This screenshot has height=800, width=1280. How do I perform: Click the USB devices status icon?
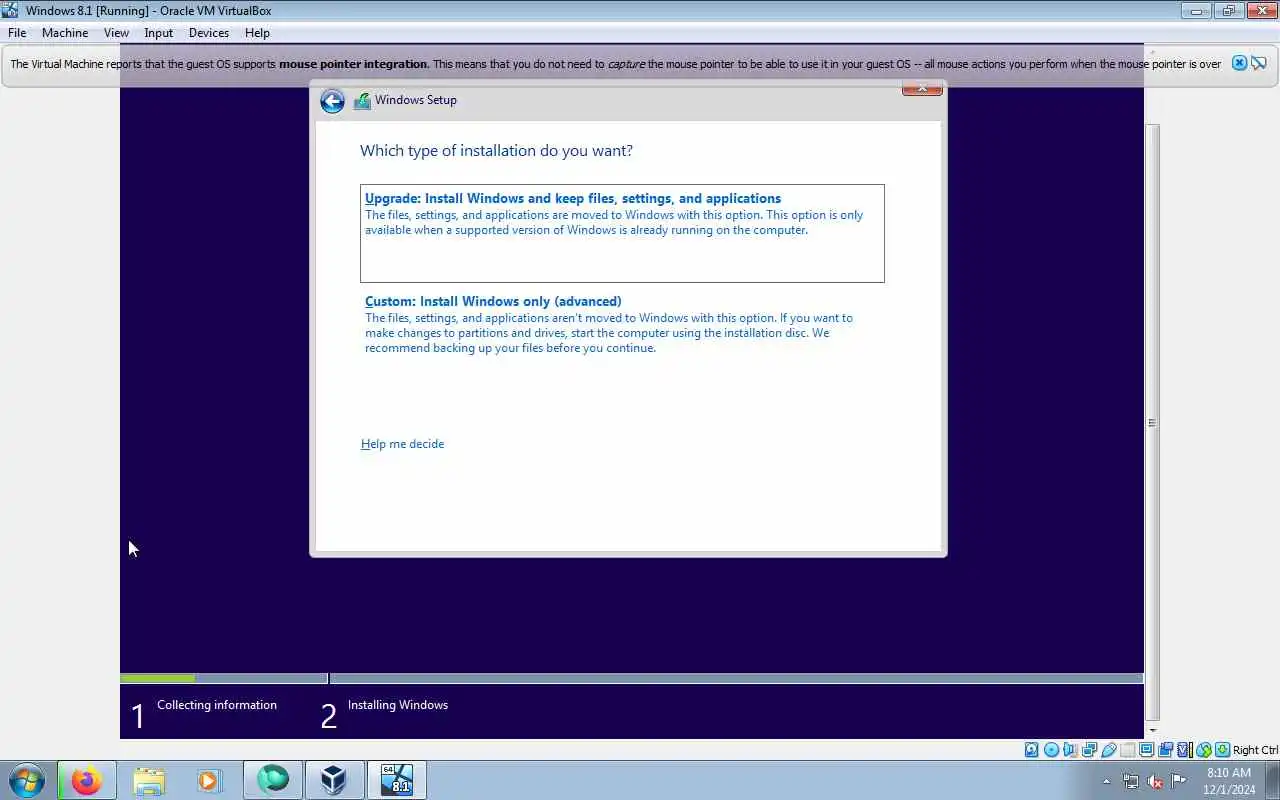coord(1109,750)
